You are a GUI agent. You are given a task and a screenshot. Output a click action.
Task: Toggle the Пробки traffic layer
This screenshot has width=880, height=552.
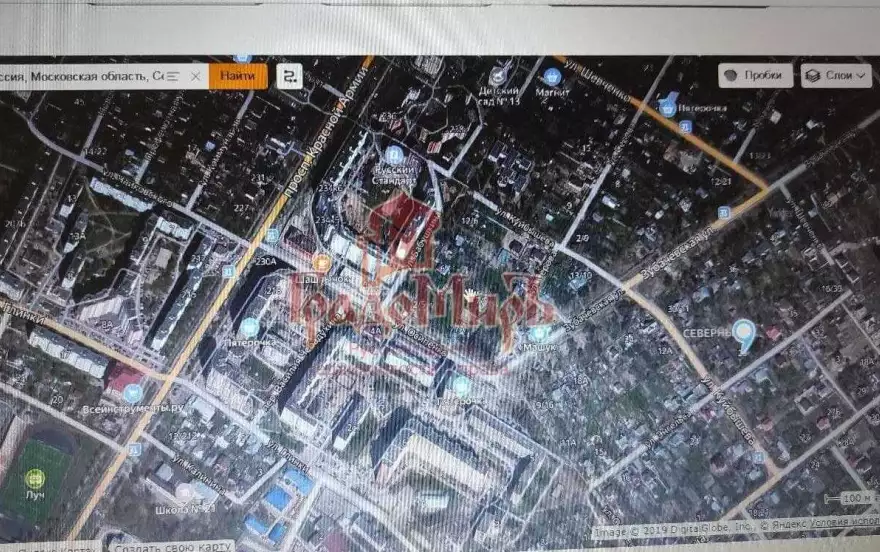pyautogui.click(x=755, y=75)
